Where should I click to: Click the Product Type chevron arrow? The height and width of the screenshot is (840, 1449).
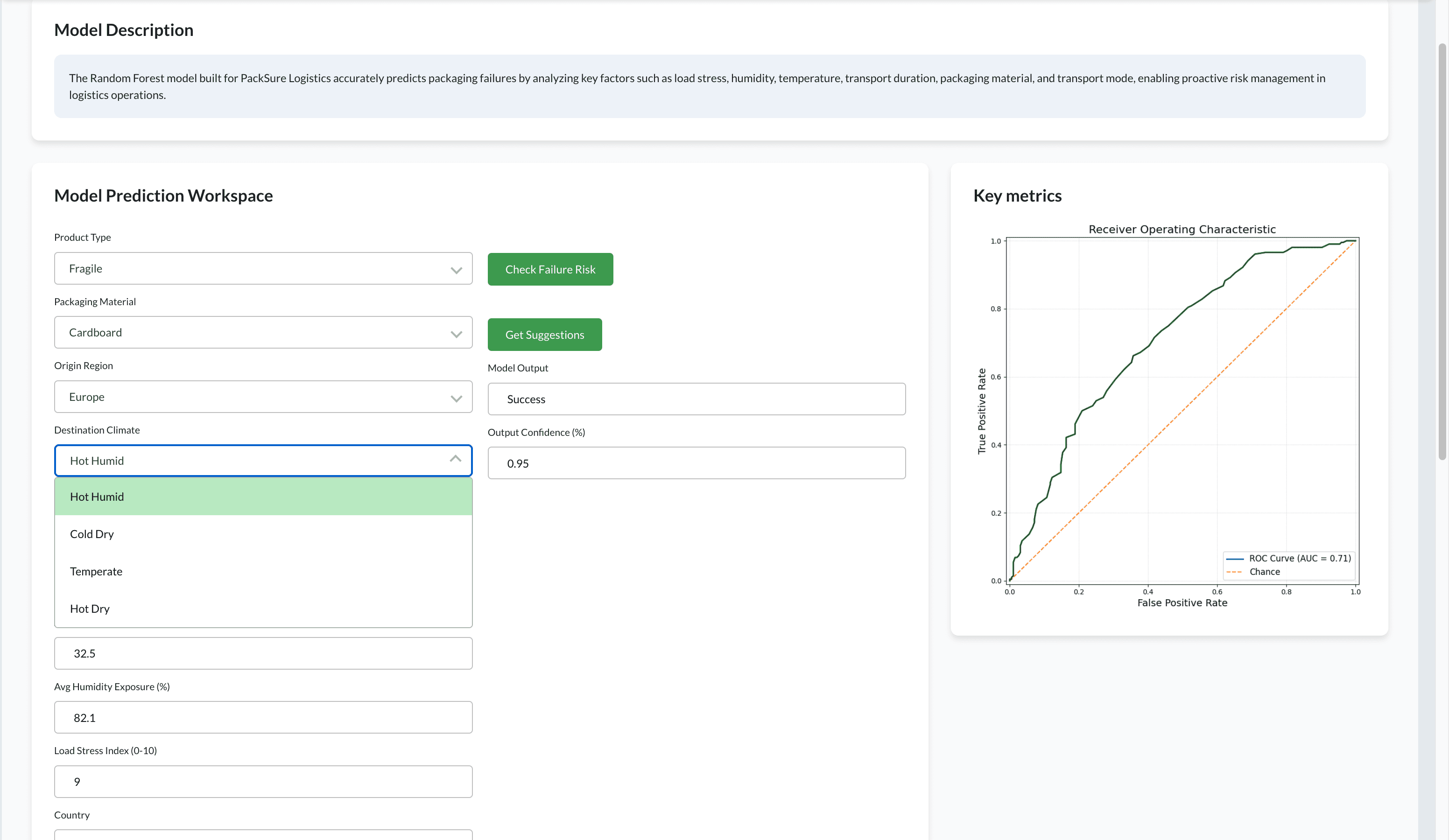pos(456,270)
